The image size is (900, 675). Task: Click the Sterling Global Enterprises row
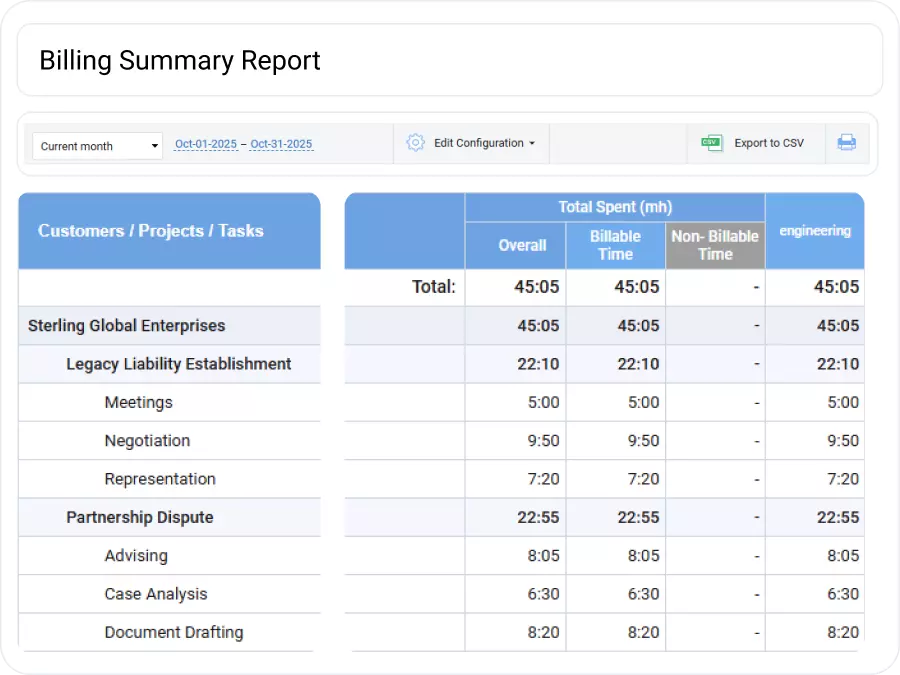click(126, 325)
